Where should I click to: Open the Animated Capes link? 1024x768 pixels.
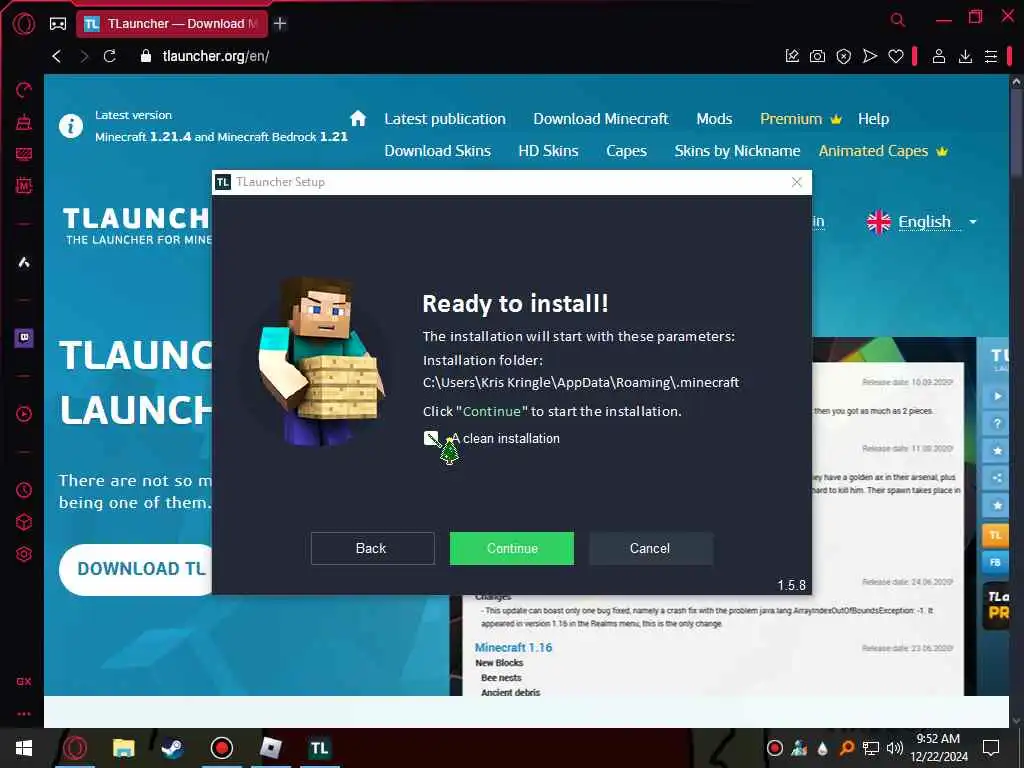pos(883,151)
